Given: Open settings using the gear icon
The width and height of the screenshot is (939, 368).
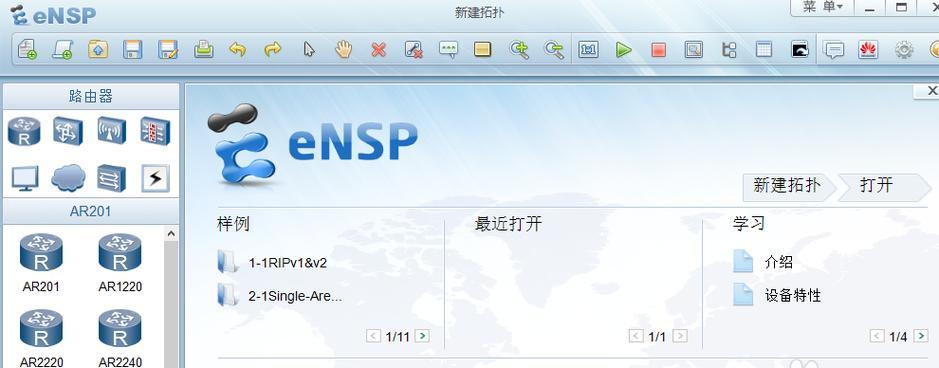Looking at the screenshot, I should [x=904, y=49].
